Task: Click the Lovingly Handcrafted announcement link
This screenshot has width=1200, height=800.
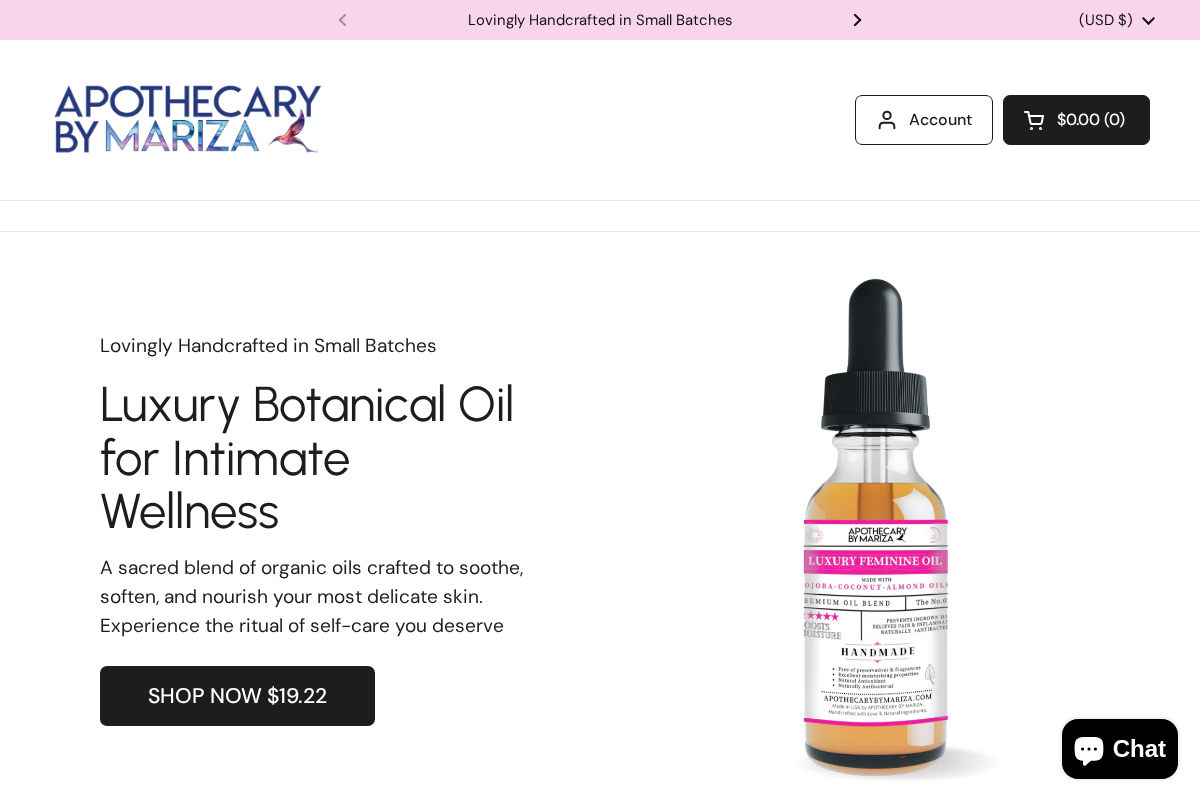Action: (x=600, y=20)
